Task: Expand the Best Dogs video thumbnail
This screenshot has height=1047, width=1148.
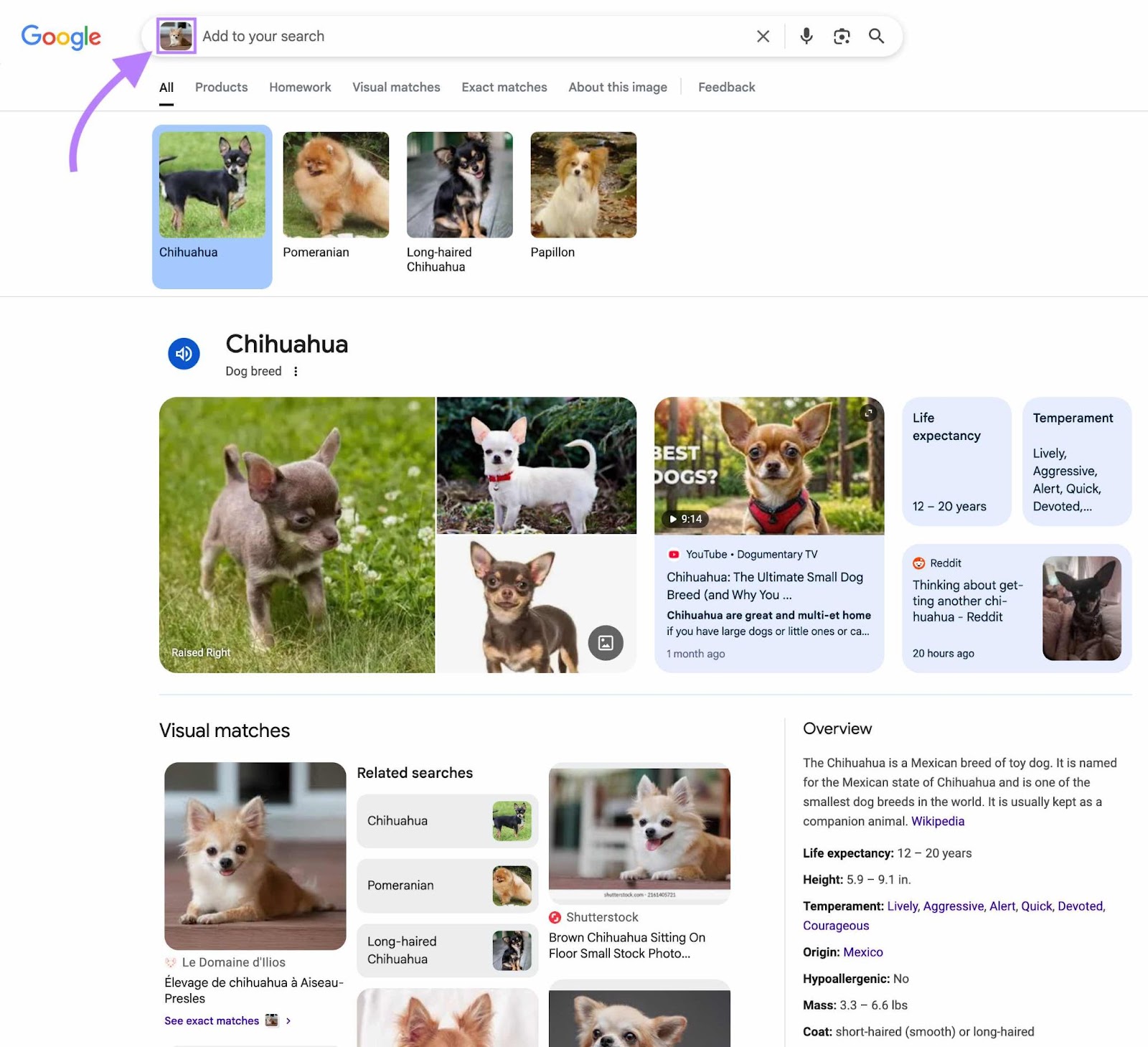Action: pyautogui.click(x=869, y=413)
